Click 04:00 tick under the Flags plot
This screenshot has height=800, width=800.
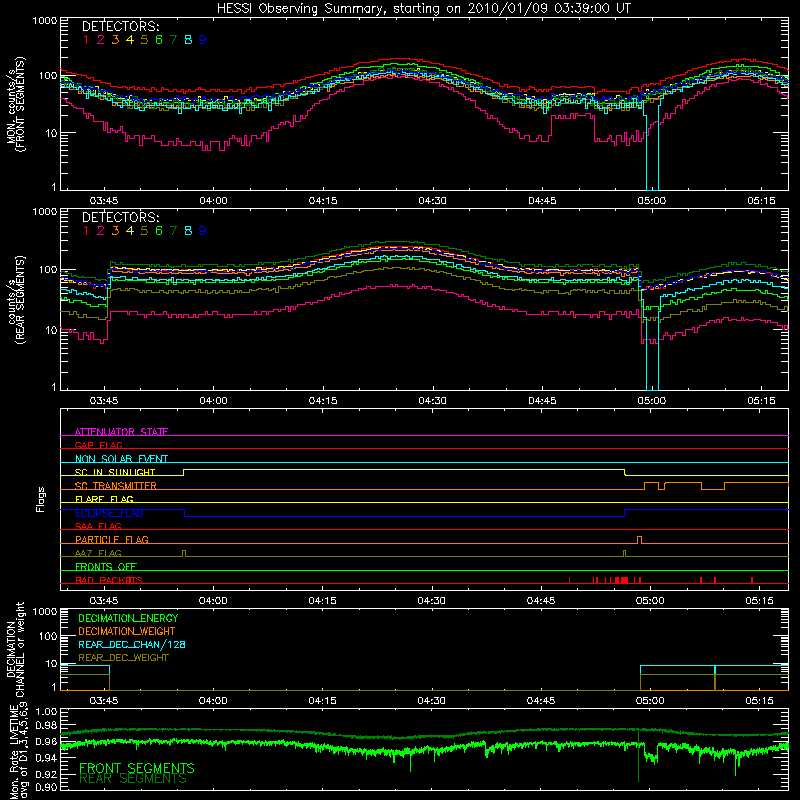[213, 601]
